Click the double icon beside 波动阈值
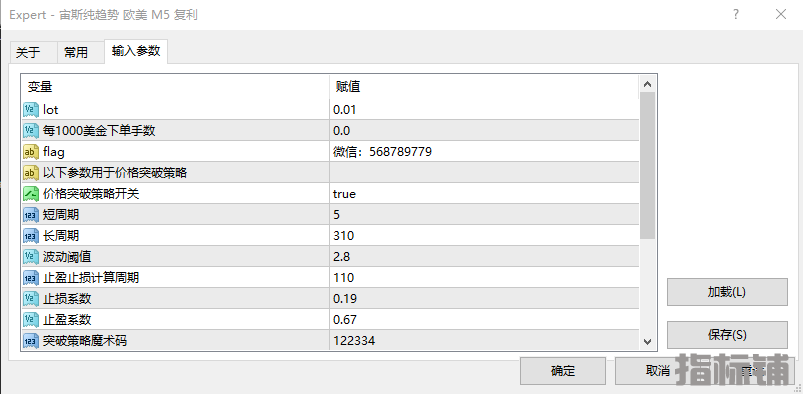This screenshot has width=803, height=394. click(31, 257)
